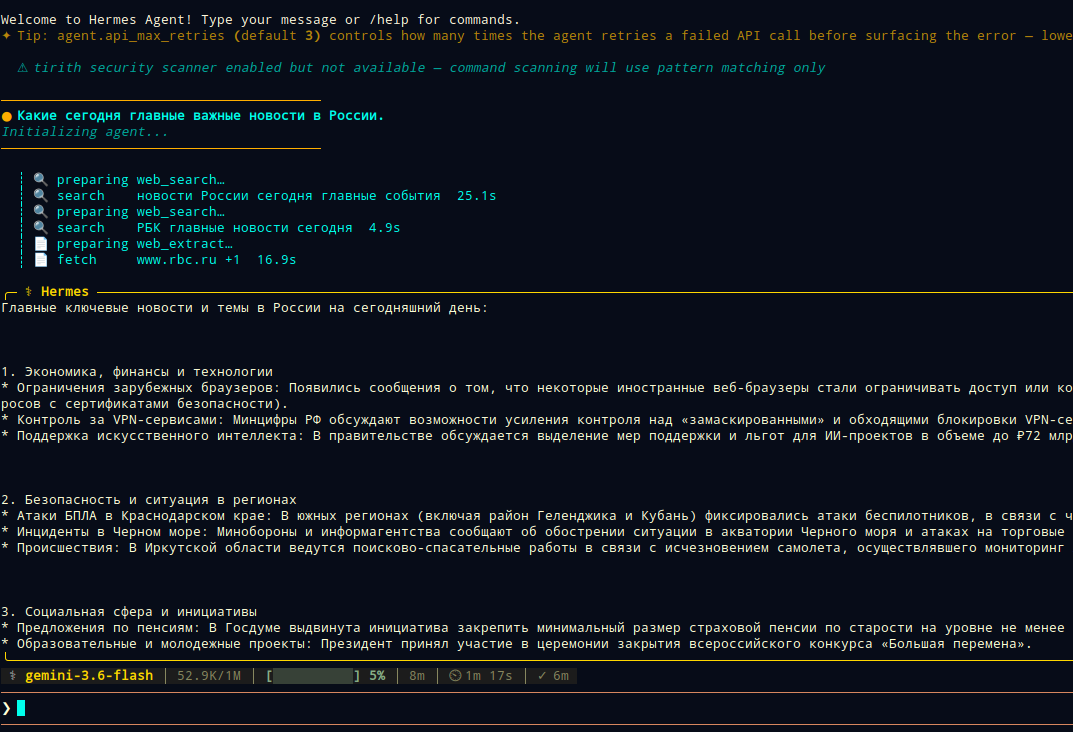1073x732 pixels.
Task: Click the context usage progress bar at 5%
Action: [313, 676]
